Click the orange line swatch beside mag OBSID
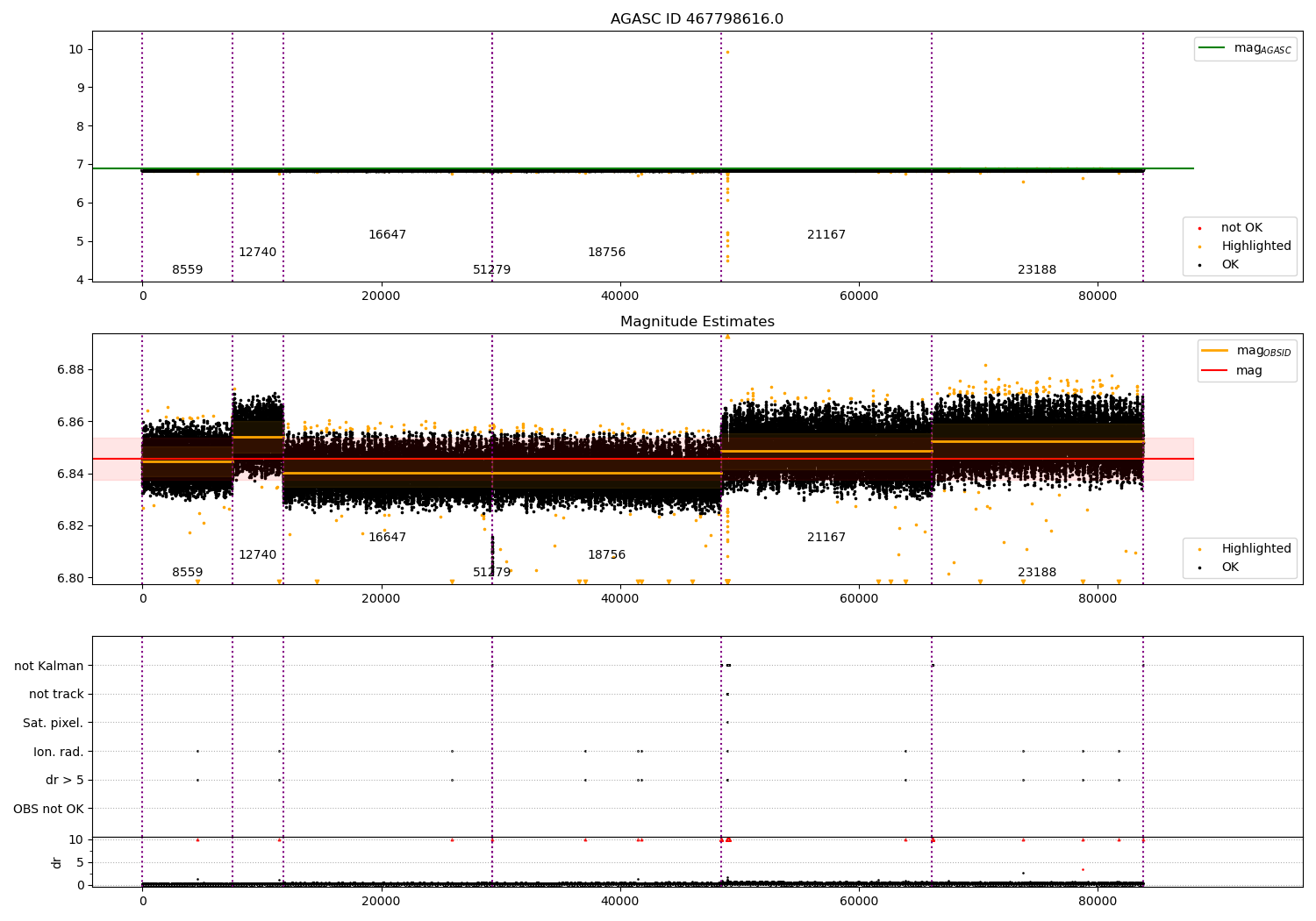Viewport: 1316px width, 921px height. tap(1214, 351)
